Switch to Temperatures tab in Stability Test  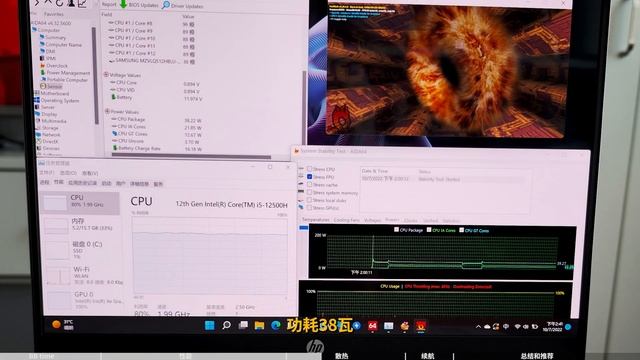tap(316, 220)
